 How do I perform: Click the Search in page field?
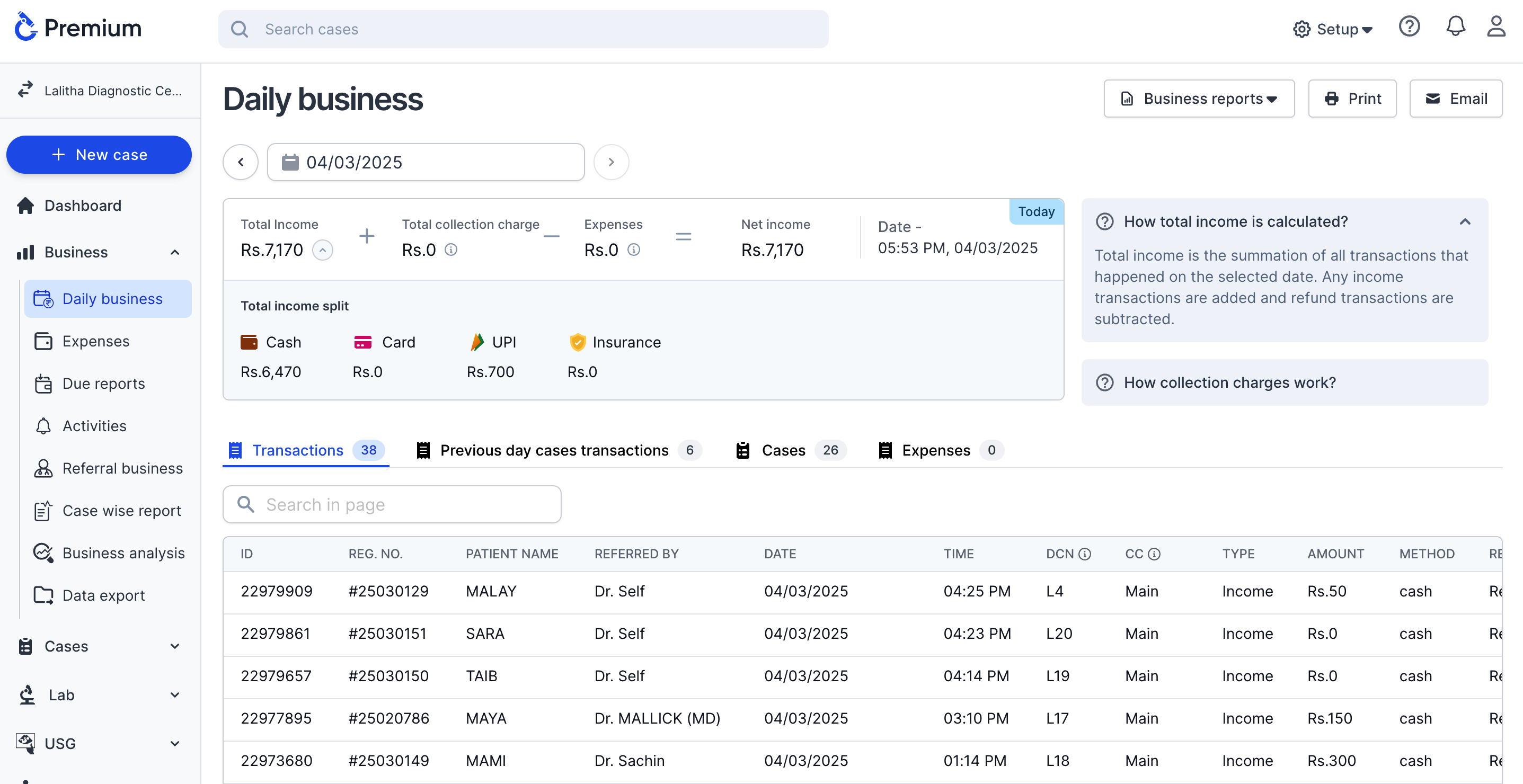[x=392, y=504]
